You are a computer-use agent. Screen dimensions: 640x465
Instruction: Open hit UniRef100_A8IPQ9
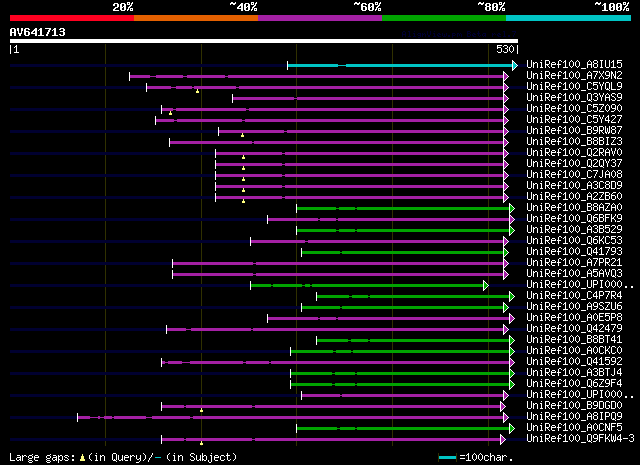click(574, 417)
